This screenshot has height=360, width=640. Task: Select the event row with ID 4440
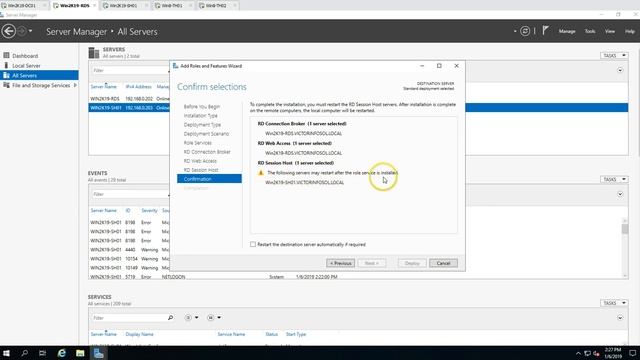tap(129, 249)
